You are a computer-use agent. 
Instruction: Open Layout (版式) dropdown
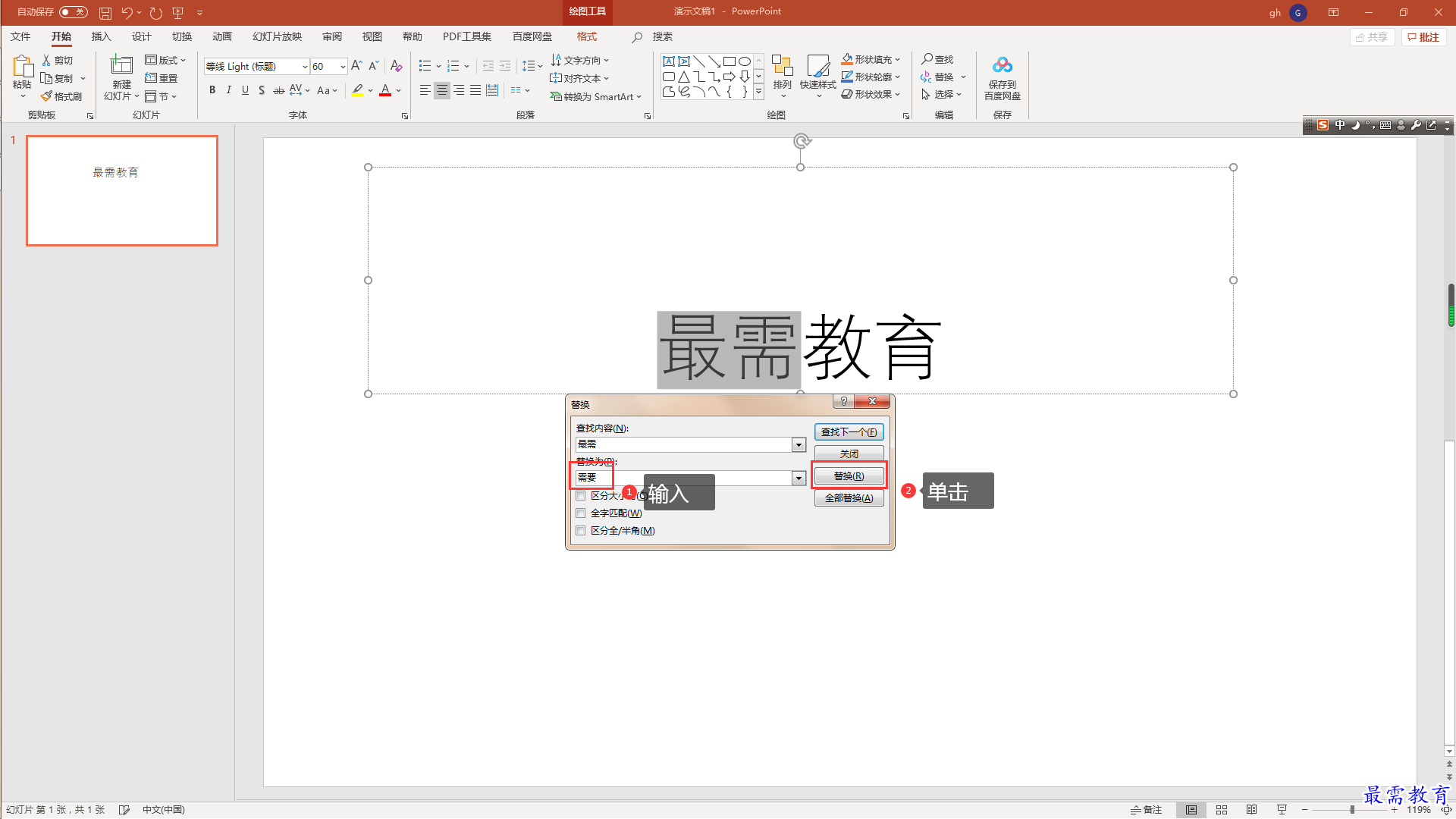165,60
